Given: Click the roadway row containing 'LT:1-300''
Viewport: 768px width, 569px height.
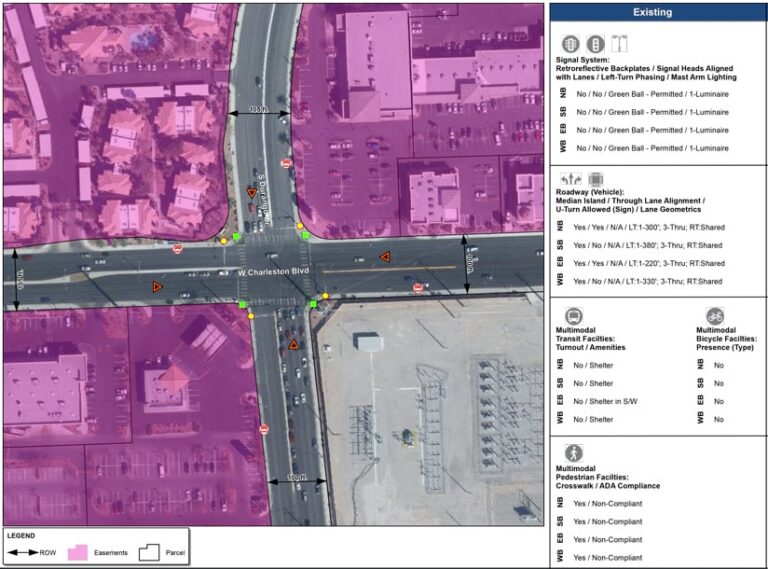Looking at the screenshot, I should [x=649, y=227].
